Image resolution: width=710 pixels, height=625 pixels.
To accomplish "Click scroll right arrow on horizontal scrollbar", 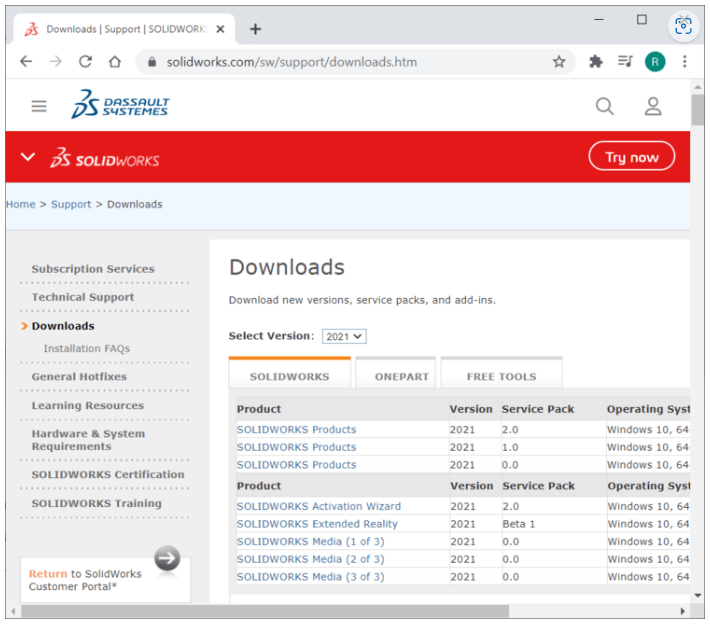I will click(682, 611).
